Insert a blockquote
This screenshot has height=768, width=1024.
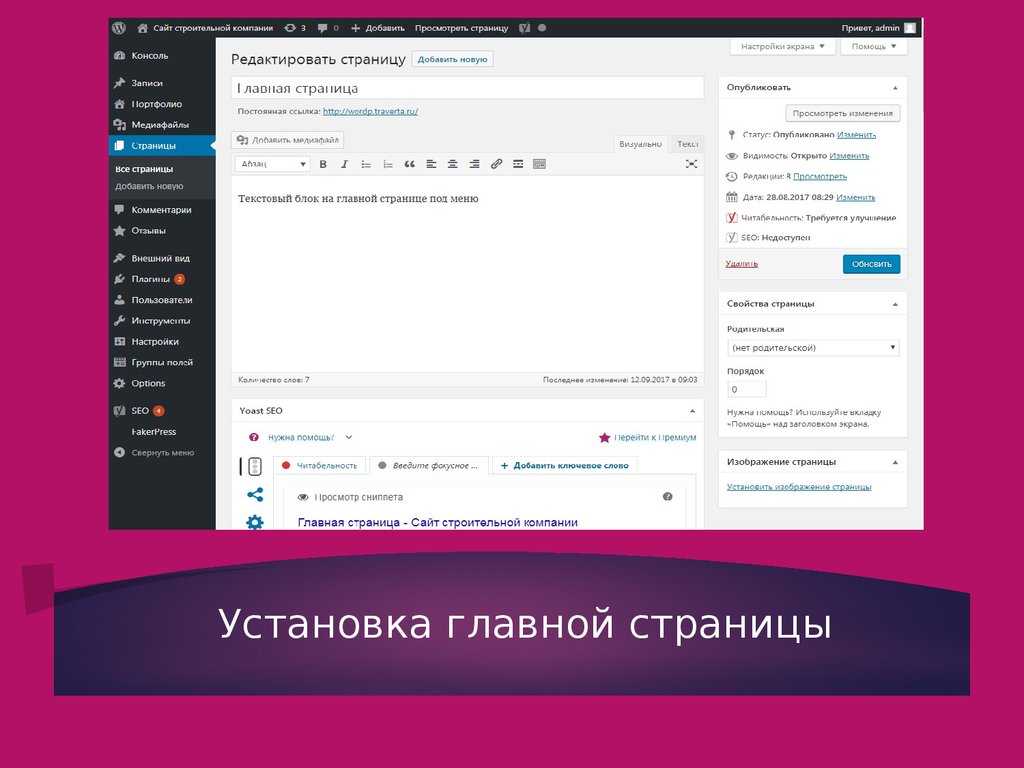pyautogui.click(x=409, y=164)
